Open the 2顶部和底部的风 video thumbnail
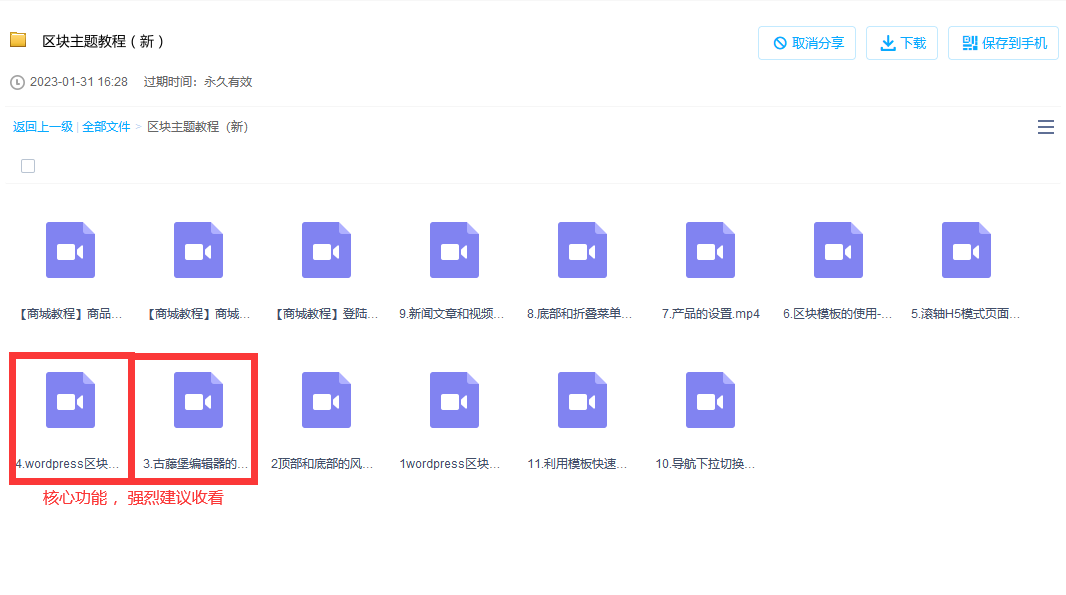 tap(326, 399)
